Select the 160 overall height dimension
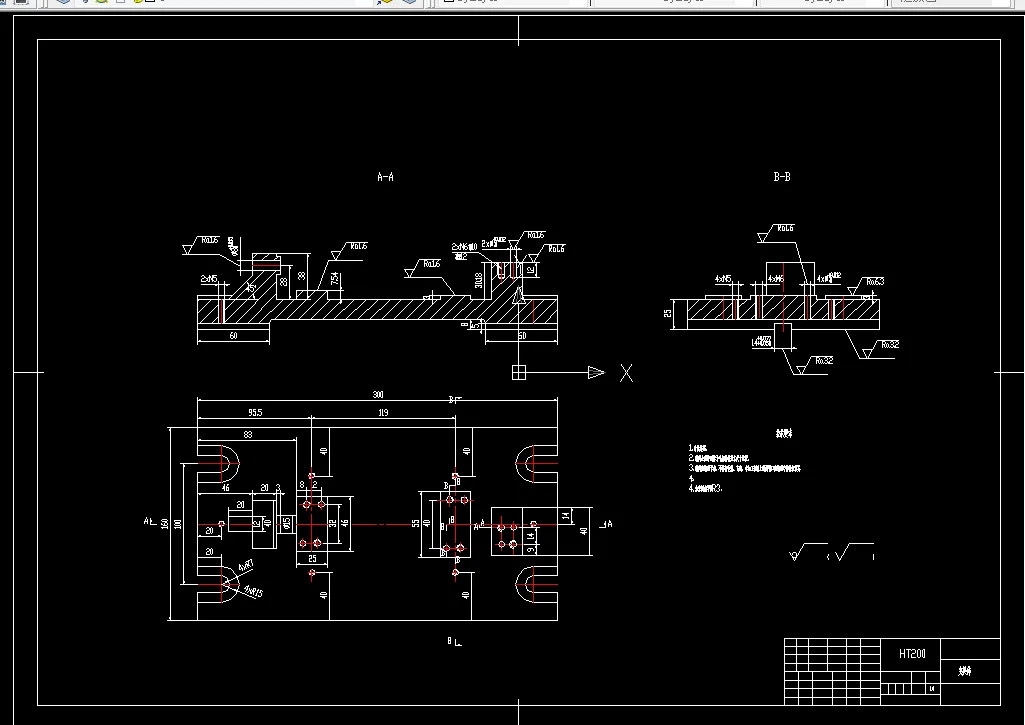Viewport: 1025px width, 725px height. coord(165,524)
